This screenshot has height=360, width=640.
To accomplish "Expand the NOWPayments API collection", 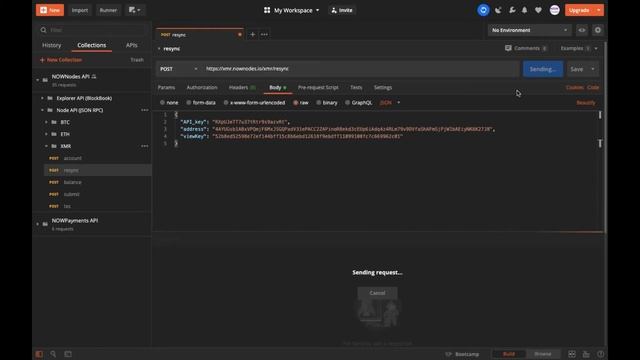I will [x=38, y=224].
